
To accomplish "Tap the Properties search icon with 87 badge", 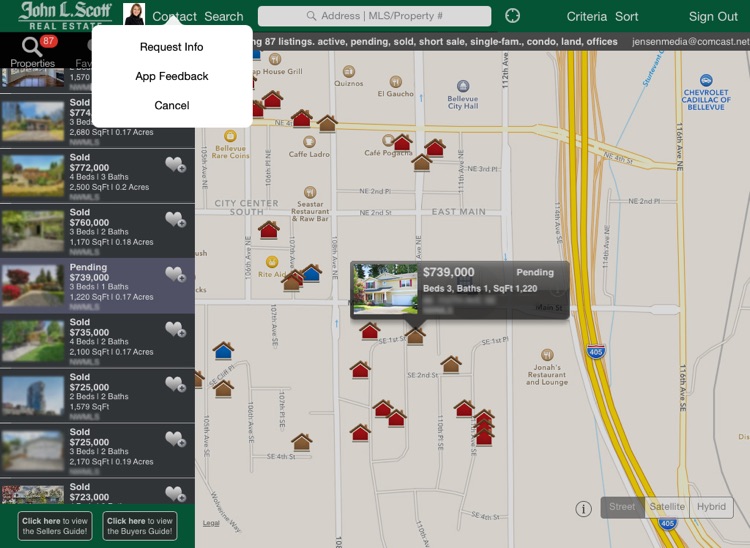I will click(33, 51).
